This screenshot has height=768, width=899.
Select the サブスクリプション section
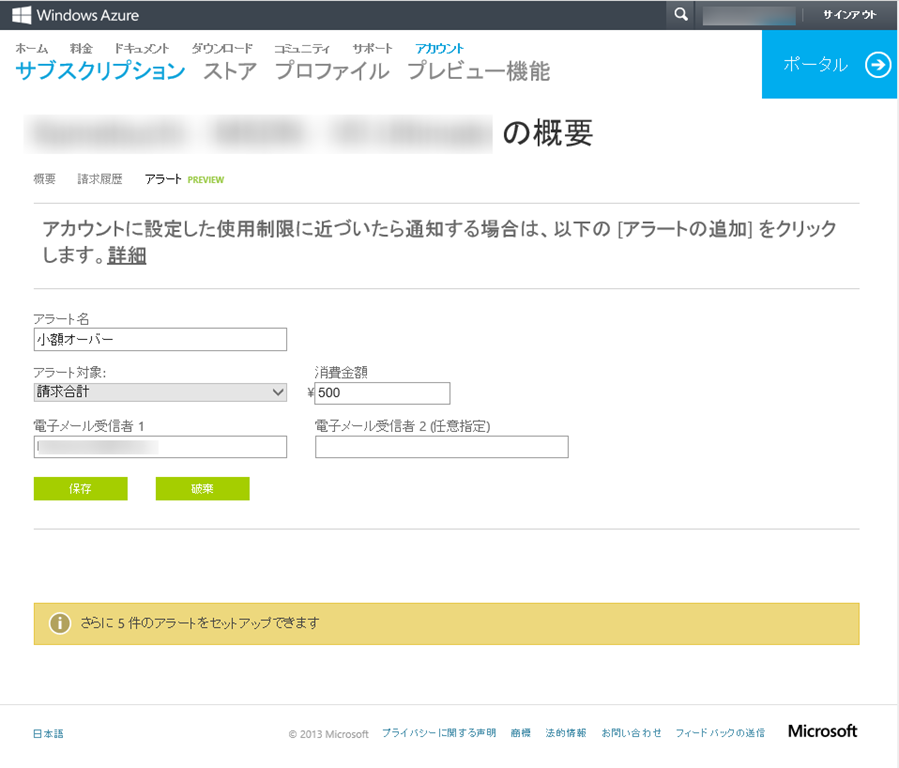100,70
